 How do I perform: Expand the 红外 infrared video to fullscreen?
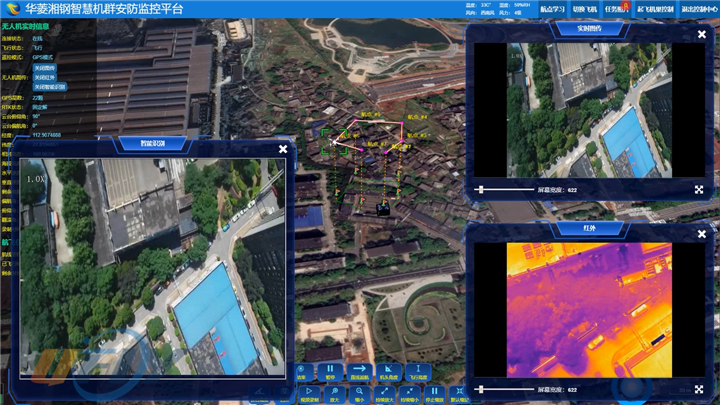click(699, 389)
